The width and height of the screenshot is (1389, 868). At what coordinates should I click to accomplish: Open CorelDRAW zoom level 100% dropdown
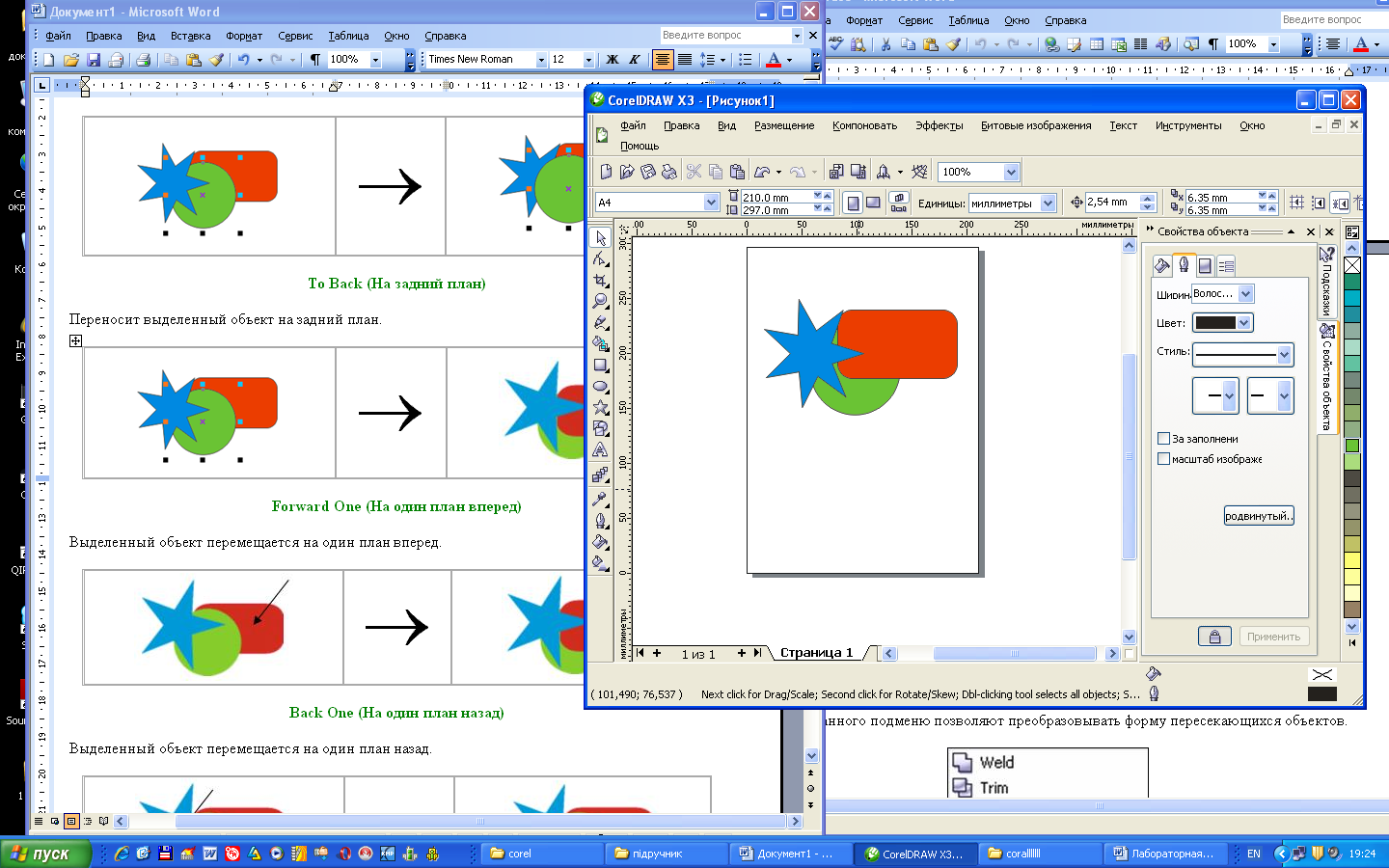coord(1011,172)
